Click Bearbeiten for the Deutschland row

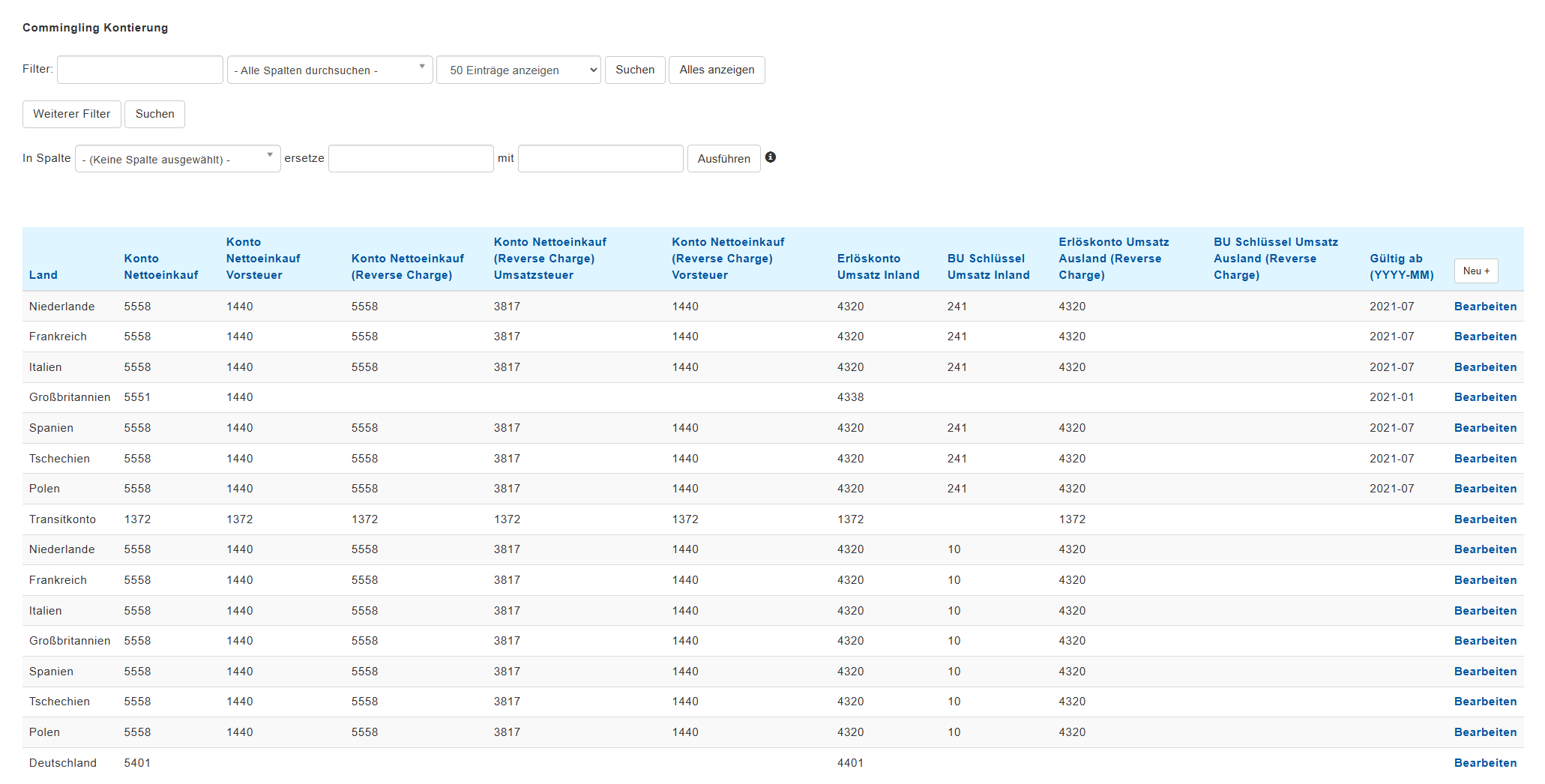point(1485,763)
